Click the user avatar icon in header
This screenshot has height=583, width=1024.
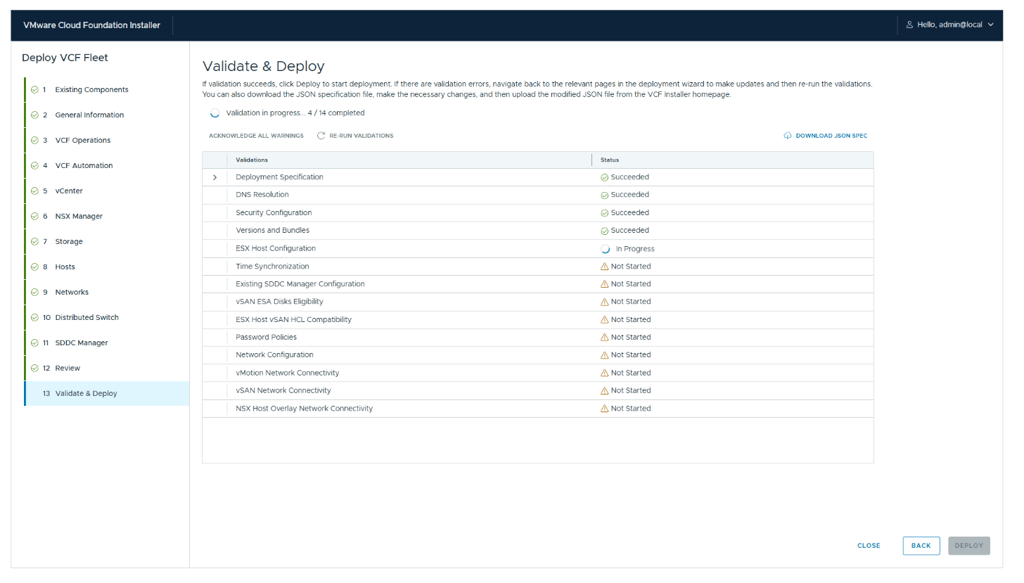pos(909,25)
